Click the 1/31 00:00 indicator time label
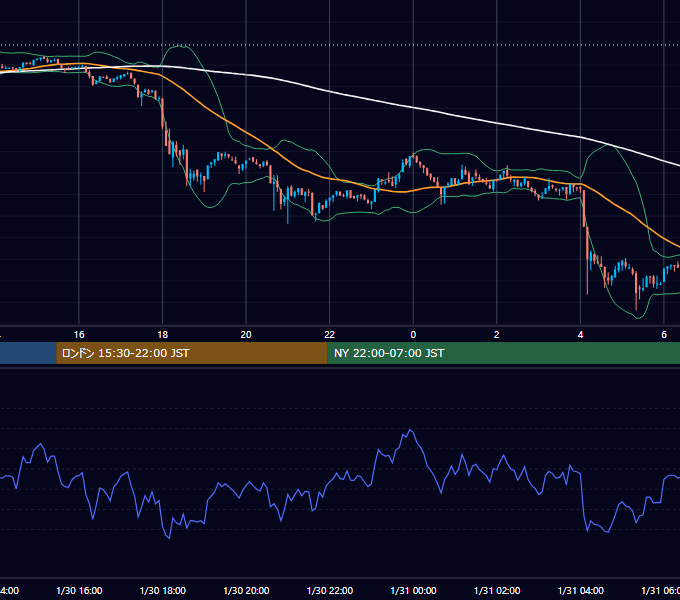 413,590
